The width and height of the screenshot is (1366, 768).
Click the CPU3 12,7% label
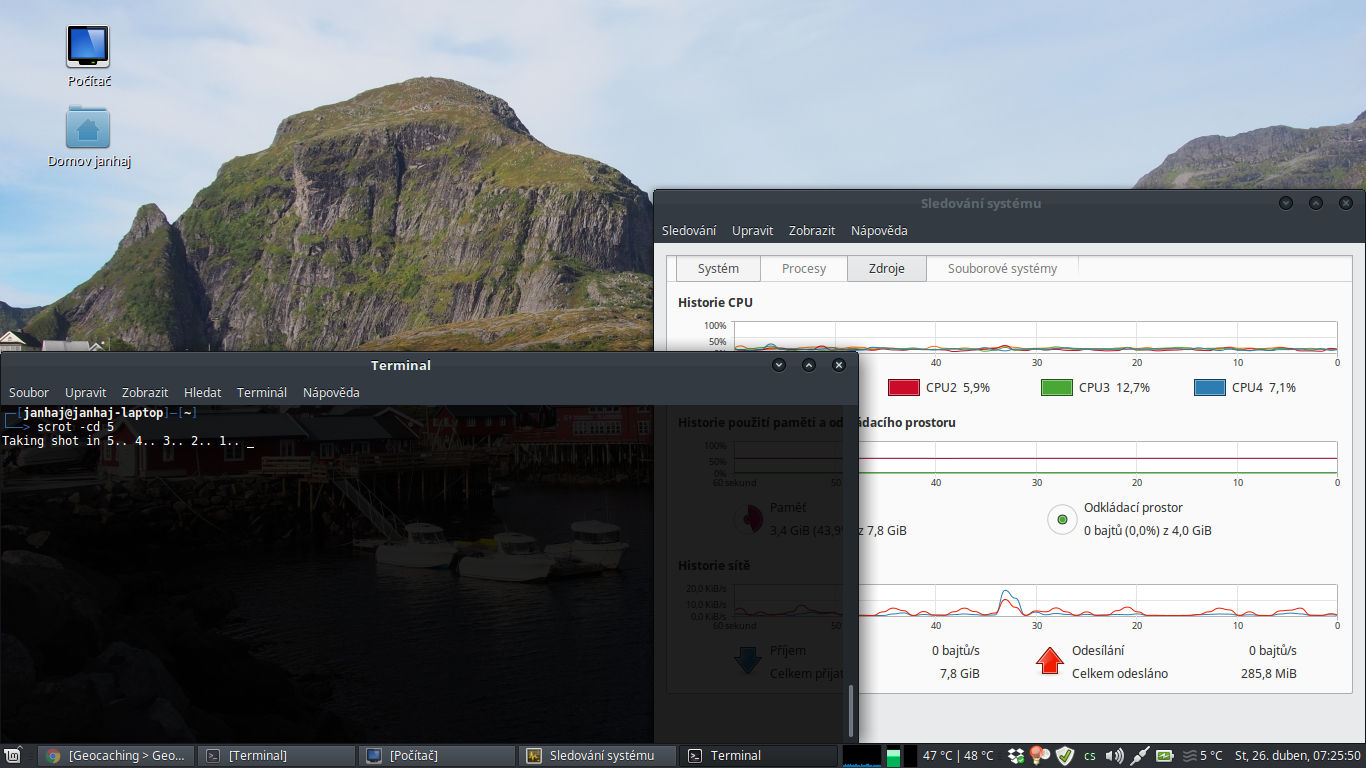coord(1114,387)
